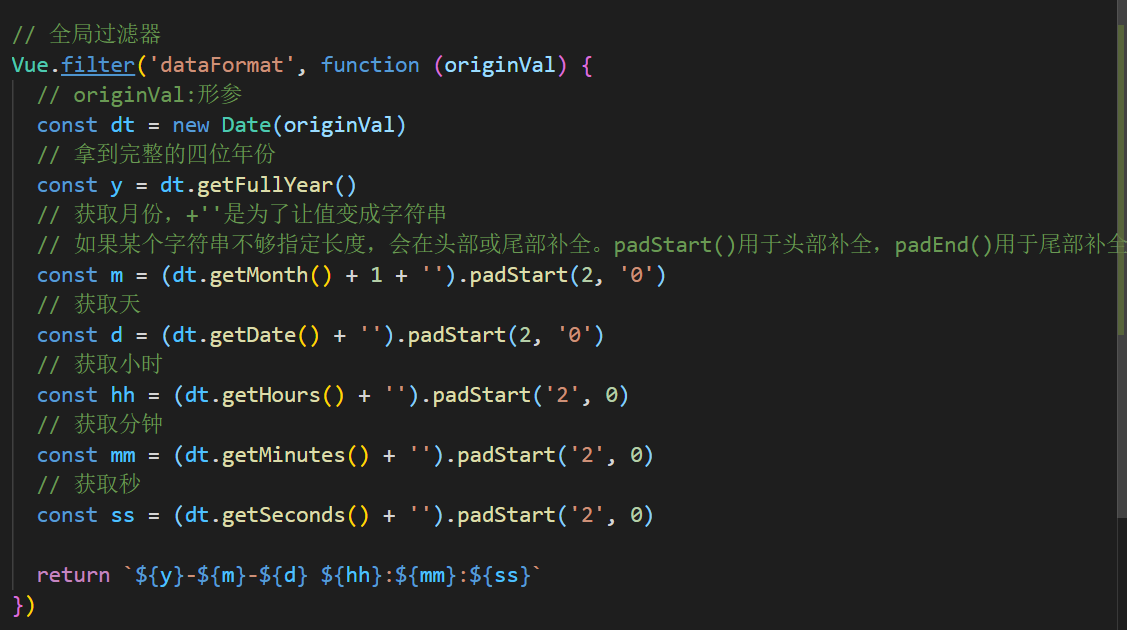Click the 全局过滤器 comment line
Image resolution: width=1127 pixels, height=630 pixels.
coord(86,34)
